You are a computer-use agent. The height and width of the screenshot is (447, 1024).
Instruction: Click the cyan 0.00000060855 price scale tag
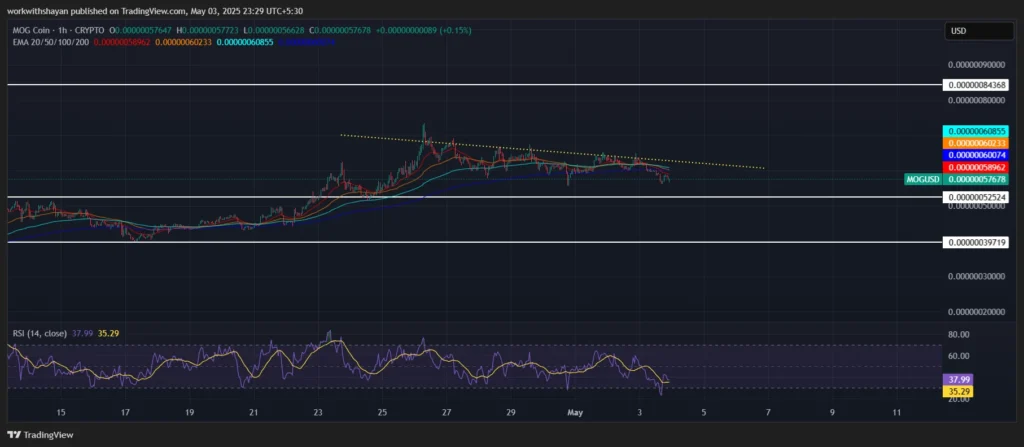click(978, 131)
